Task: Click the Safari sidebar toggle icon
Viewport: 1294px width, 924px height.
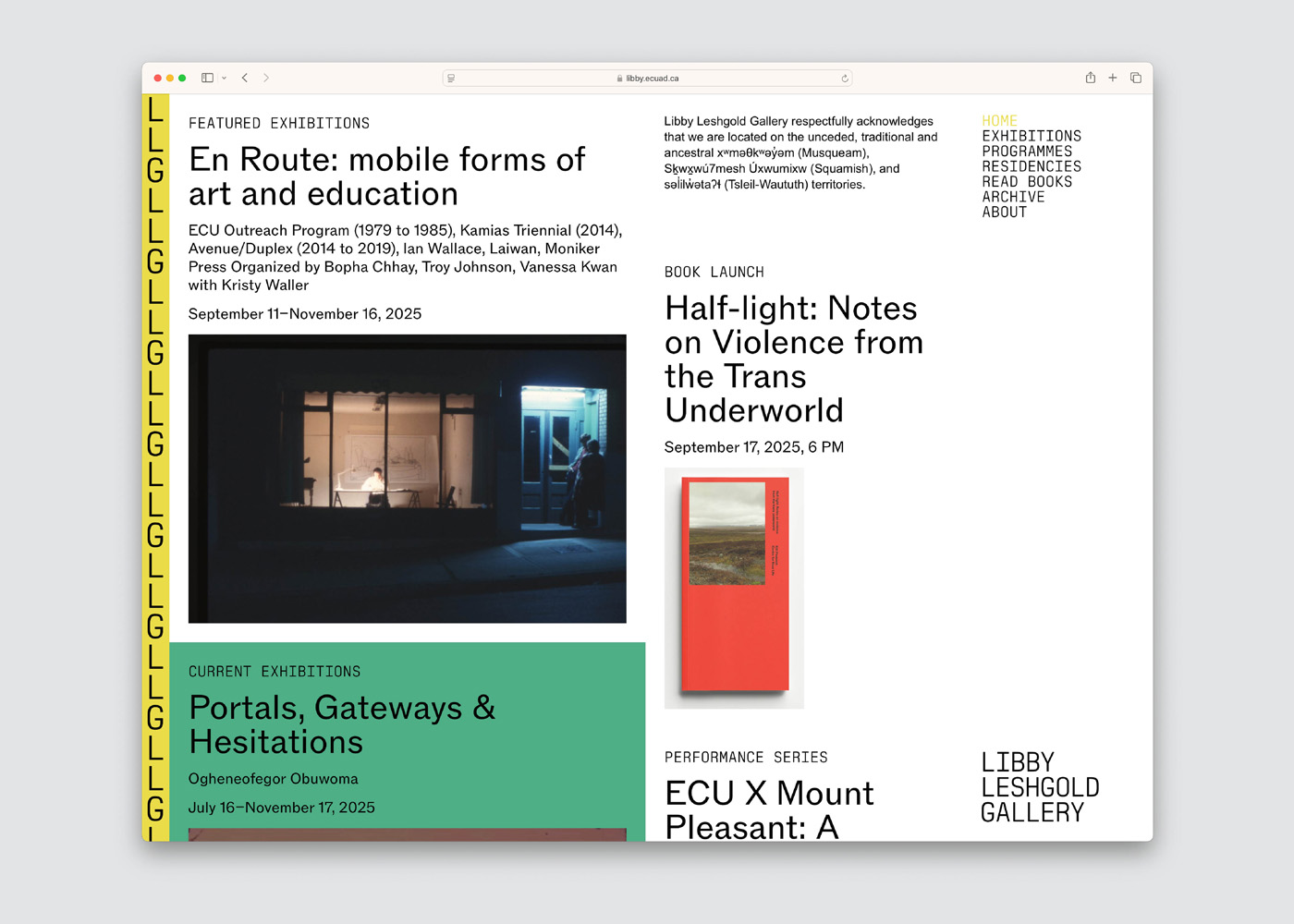Action: tap(207, 79)
